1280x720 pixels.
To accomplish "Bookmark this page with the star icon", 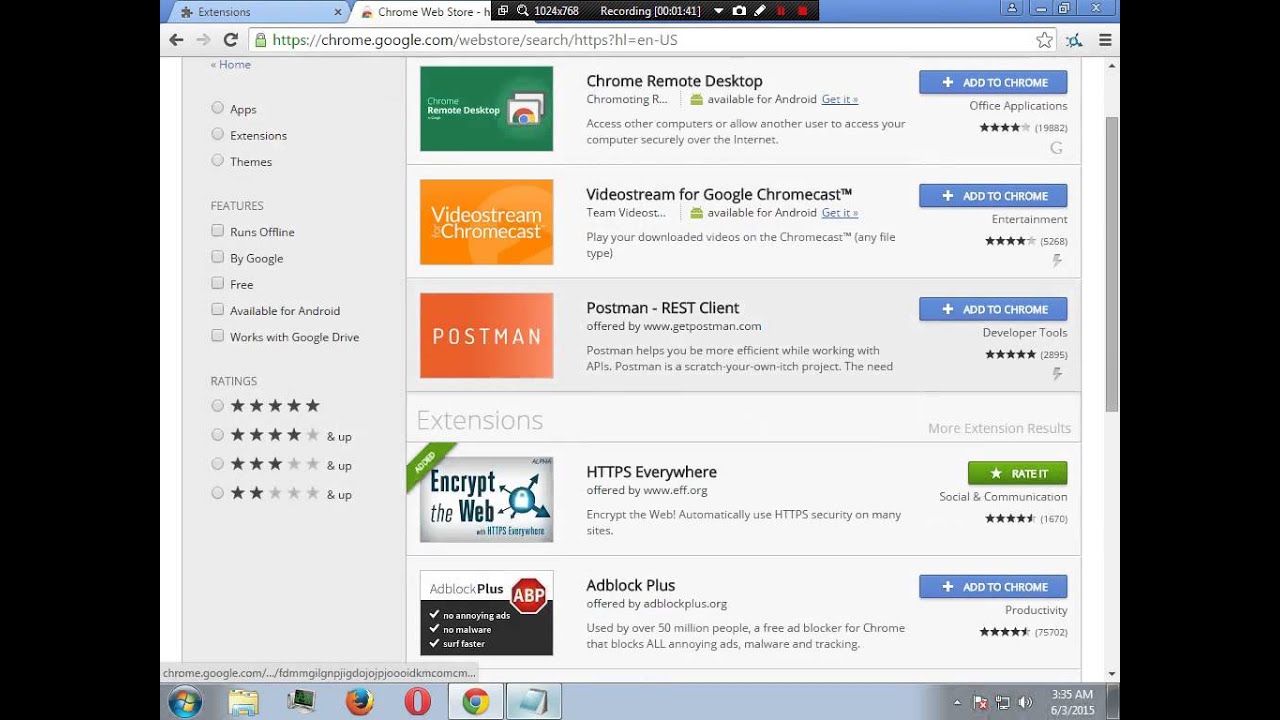I will (x=1044, y=40).
